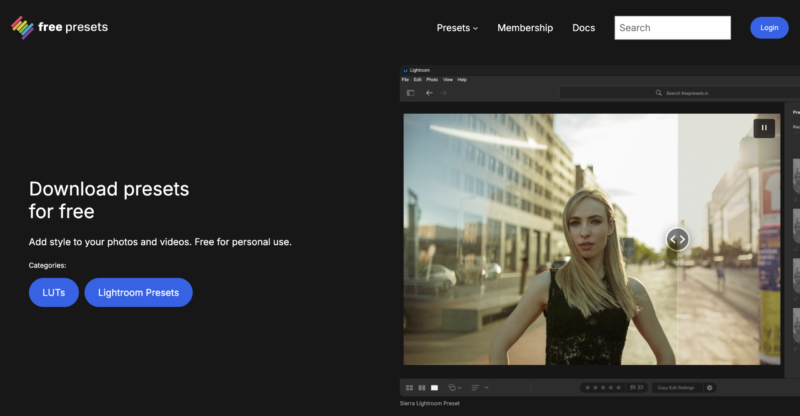Screen dimensions: 800x416
Task: Open the Help menu in Lightroom
Action: pos(462,80)
